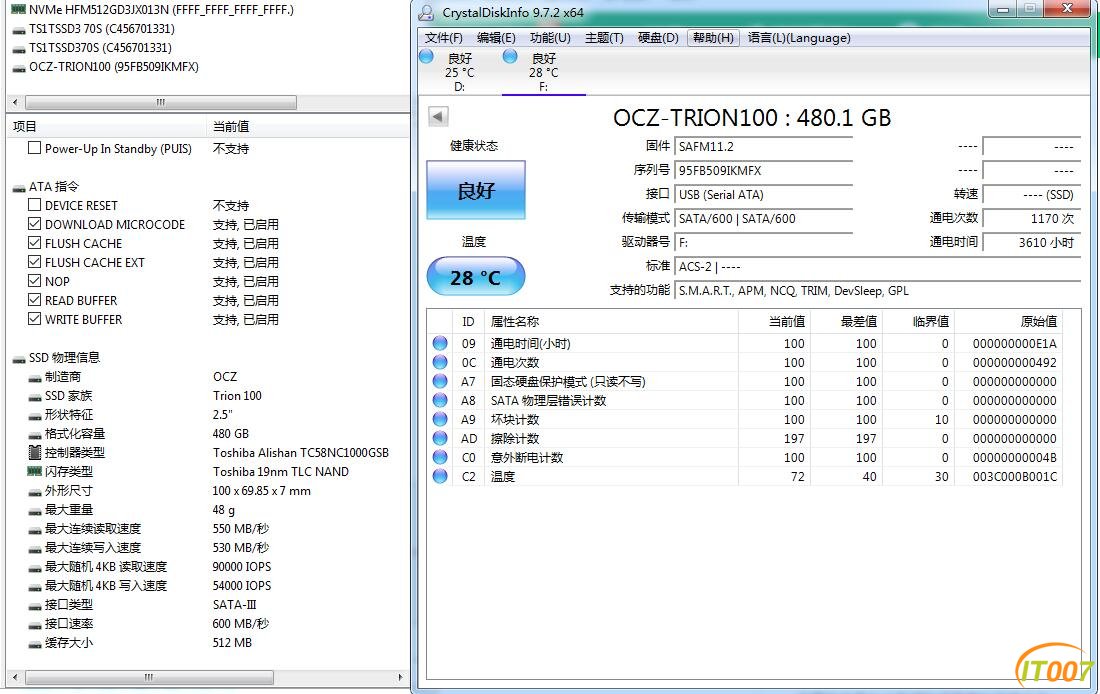Viewport: 1100px width, 694px height.
Task: Click the 当前值 column header in left panel
Action: (307, 126)
